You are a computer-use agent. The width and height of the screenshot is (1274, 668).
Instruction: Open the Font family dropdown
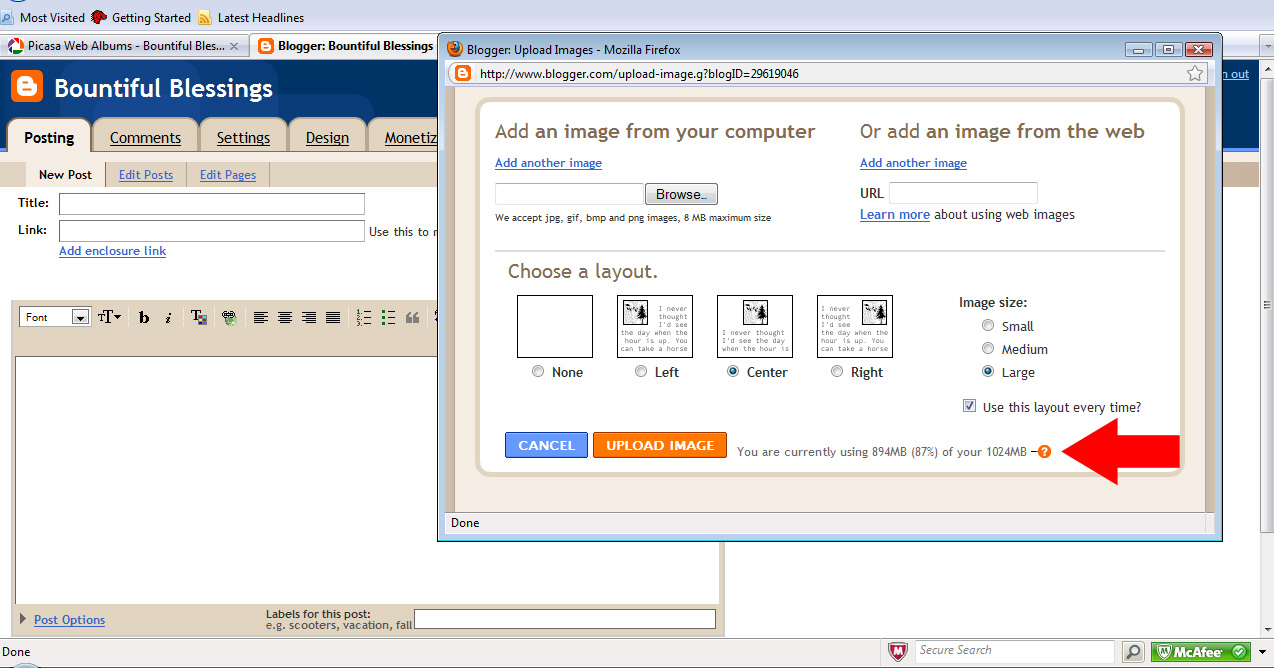click(x=56, y=317)
